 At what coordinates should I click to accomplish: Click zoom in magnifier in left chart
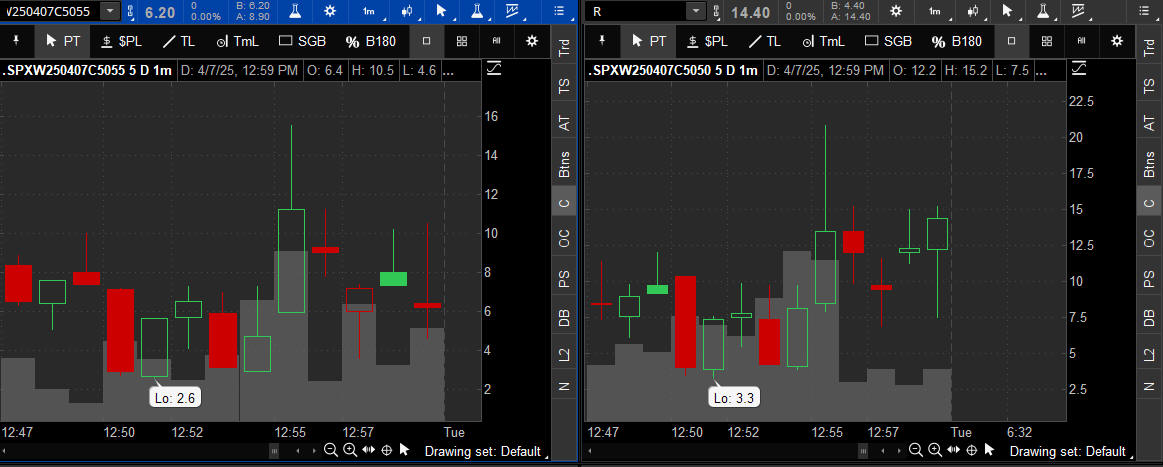point(350,450)
